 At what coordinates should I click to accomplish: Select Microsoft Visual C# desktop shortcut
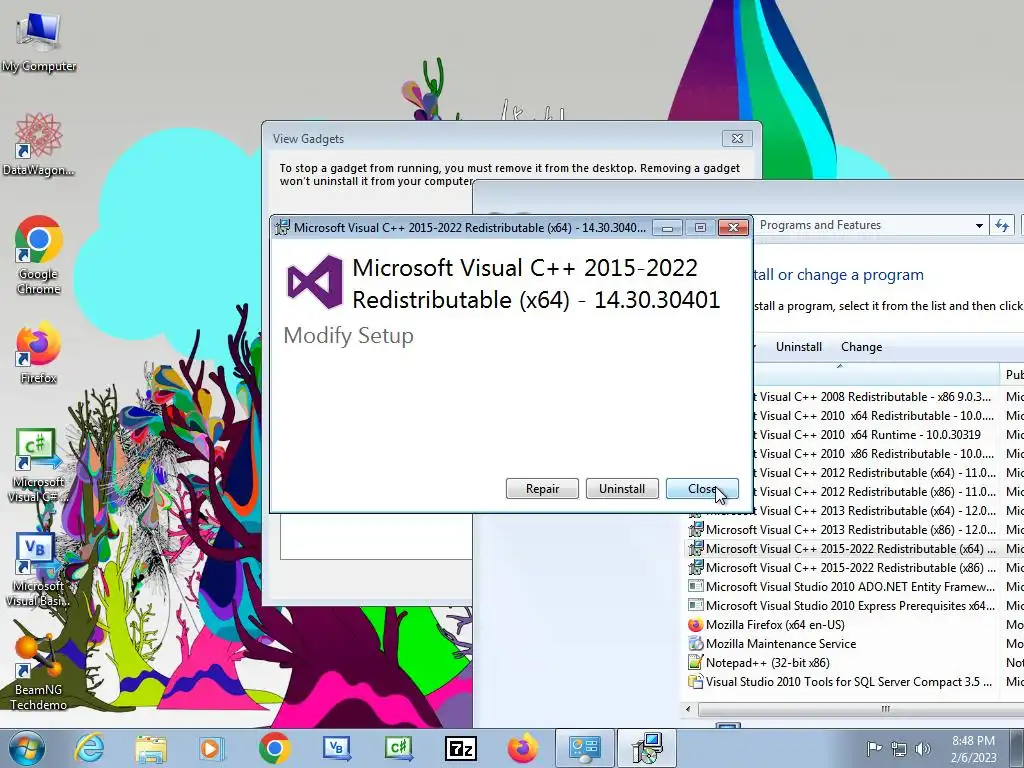[x=39, y=466]
